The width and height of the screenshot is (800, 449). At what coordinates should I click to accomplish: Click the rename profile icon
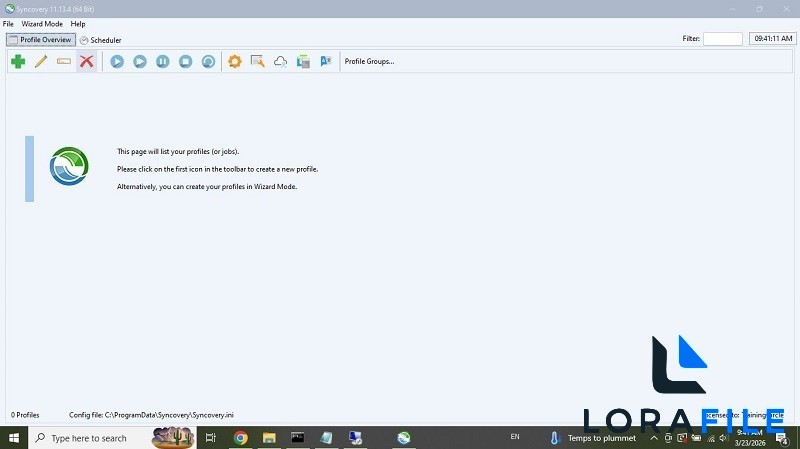click(64, 61)
